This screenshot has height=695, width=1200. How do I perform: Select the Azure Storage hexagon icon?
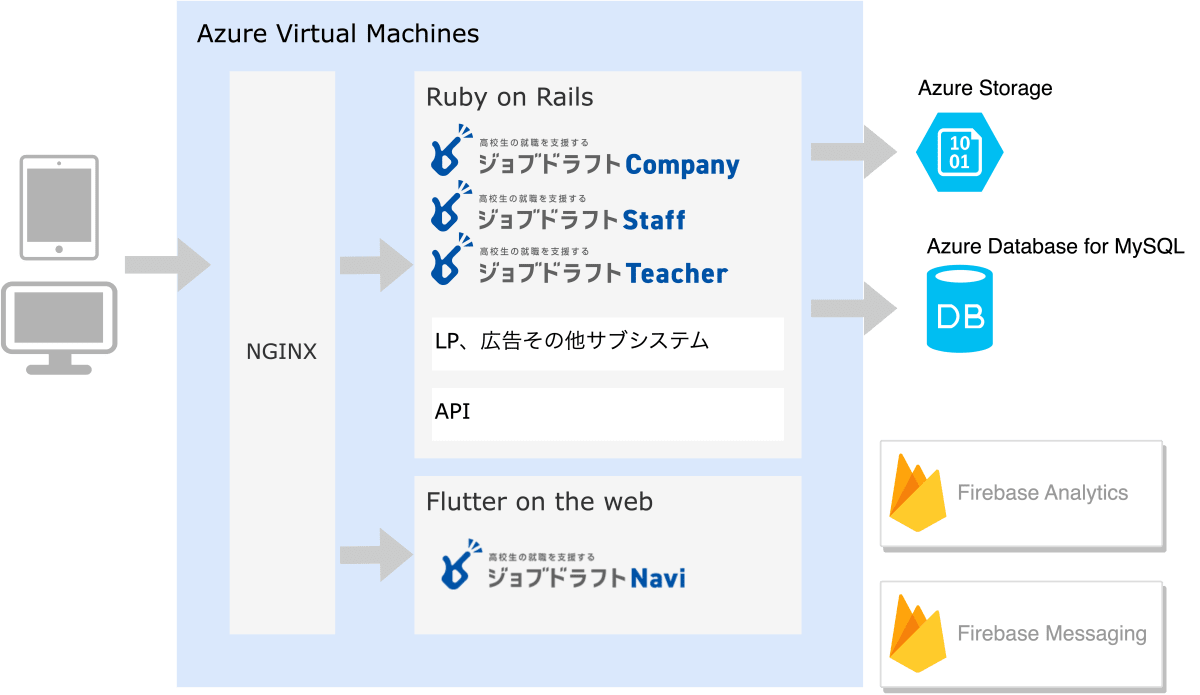pos(959,151)
